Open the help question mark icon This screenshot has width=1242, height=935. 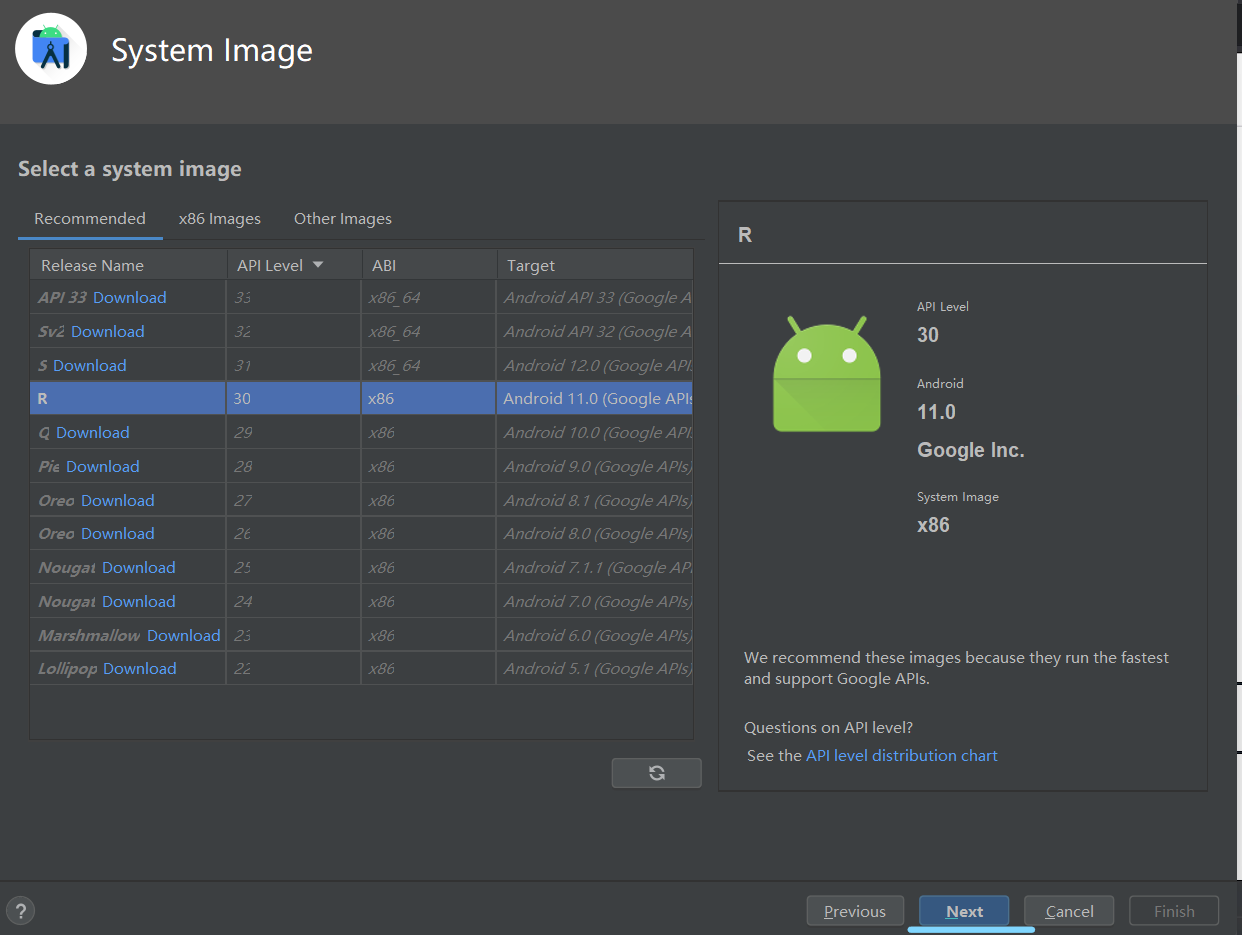(21, 910)
